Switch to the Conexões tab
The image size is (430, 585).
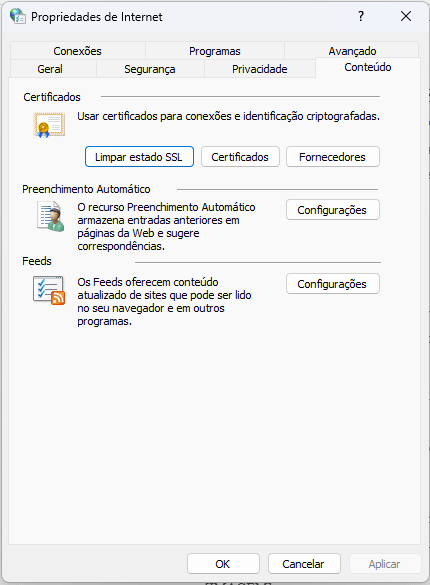pos(78,51)
